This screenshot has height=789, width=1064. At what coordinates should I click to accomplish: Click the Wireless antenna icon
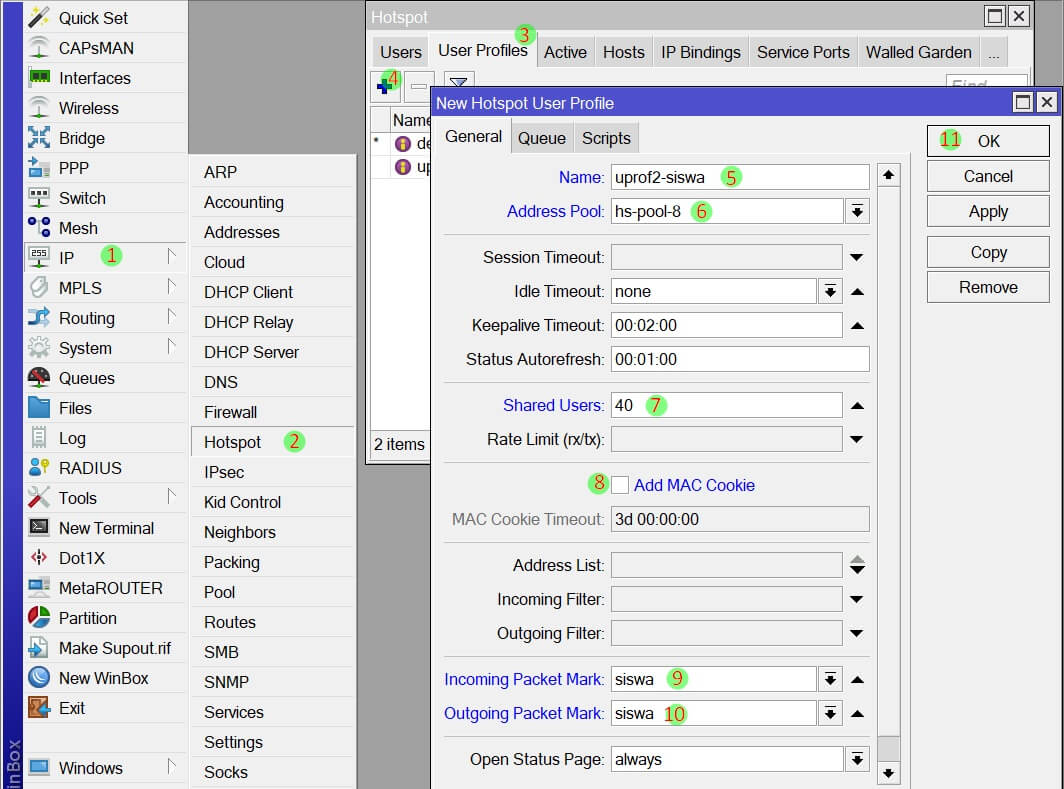coord(39,108)
